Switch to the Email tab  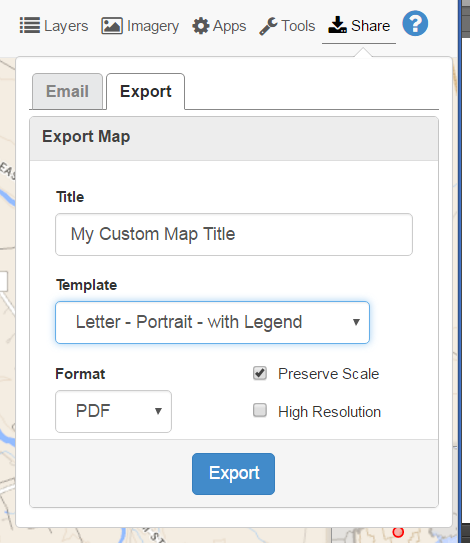coord(68,91)
